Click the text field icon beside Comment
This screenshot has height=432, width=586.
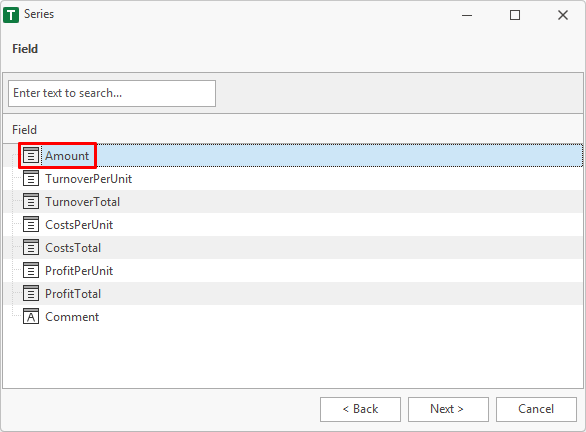(x=31, y=317)
